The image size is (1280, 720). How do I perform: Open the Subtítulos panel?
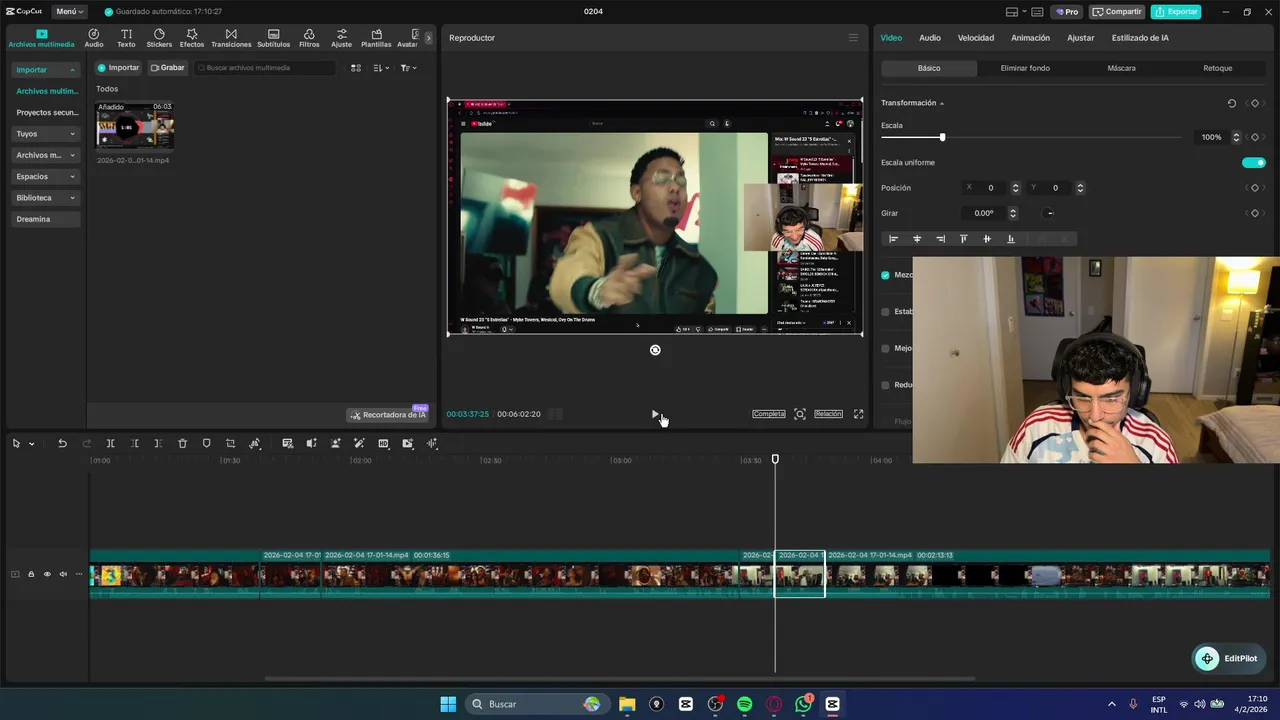(273, 38)
